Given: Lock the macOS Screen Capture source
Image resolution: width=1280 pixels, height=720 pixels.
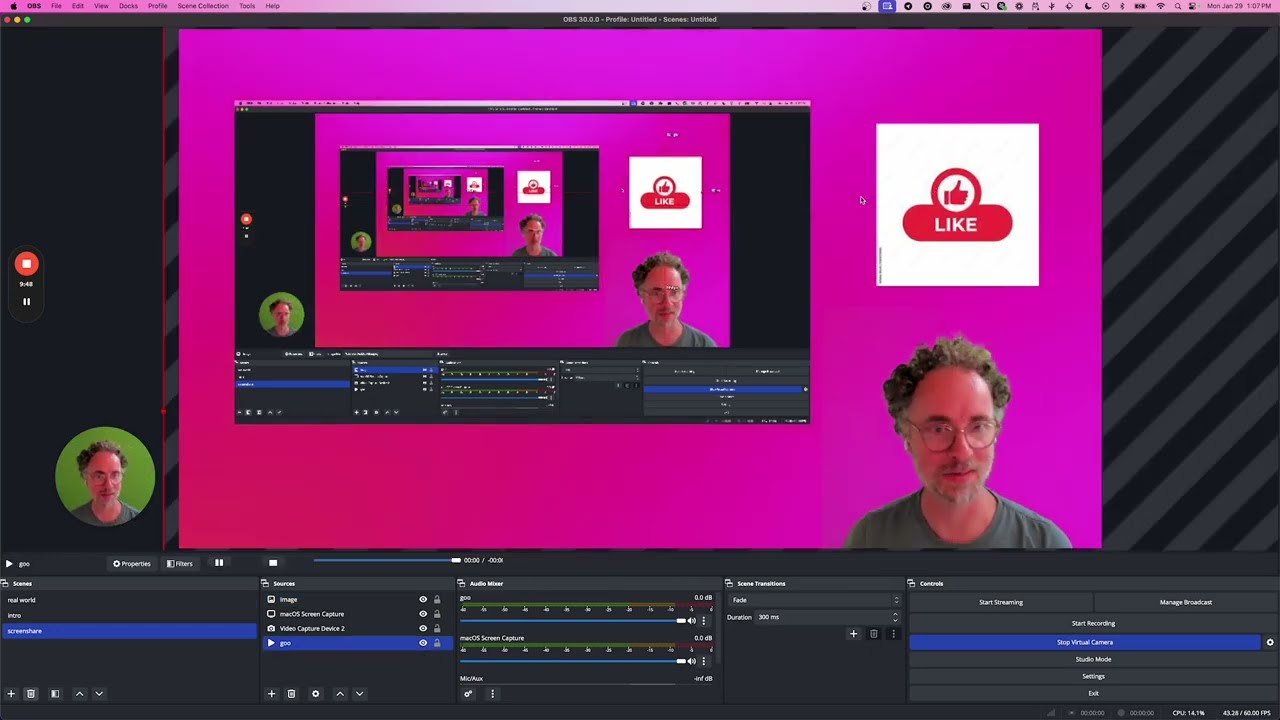Looking at the screenshot, I should click(437, 614).
